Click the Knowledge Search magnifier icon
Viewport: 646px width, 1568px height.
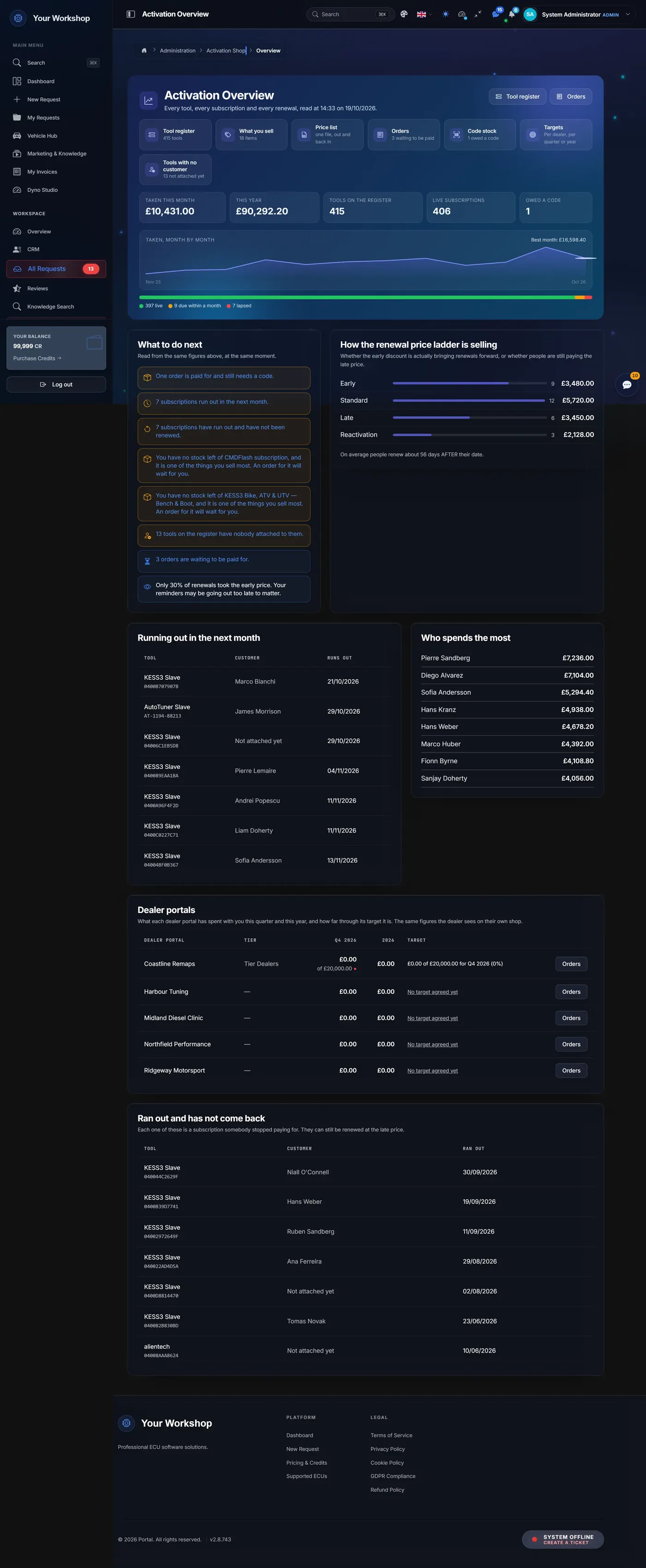(17, 307)
